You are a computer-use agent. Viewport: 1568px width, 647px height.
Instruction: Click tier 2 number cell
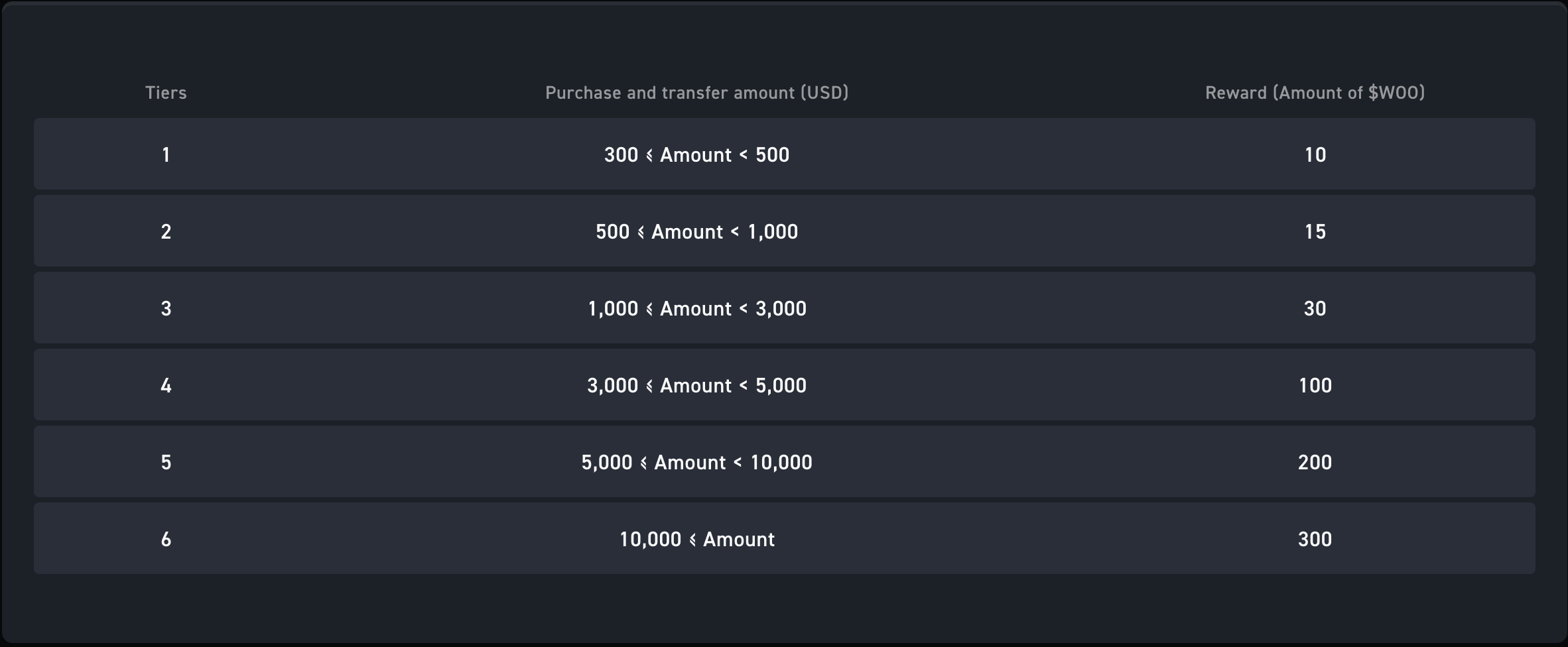coord(166,232)
